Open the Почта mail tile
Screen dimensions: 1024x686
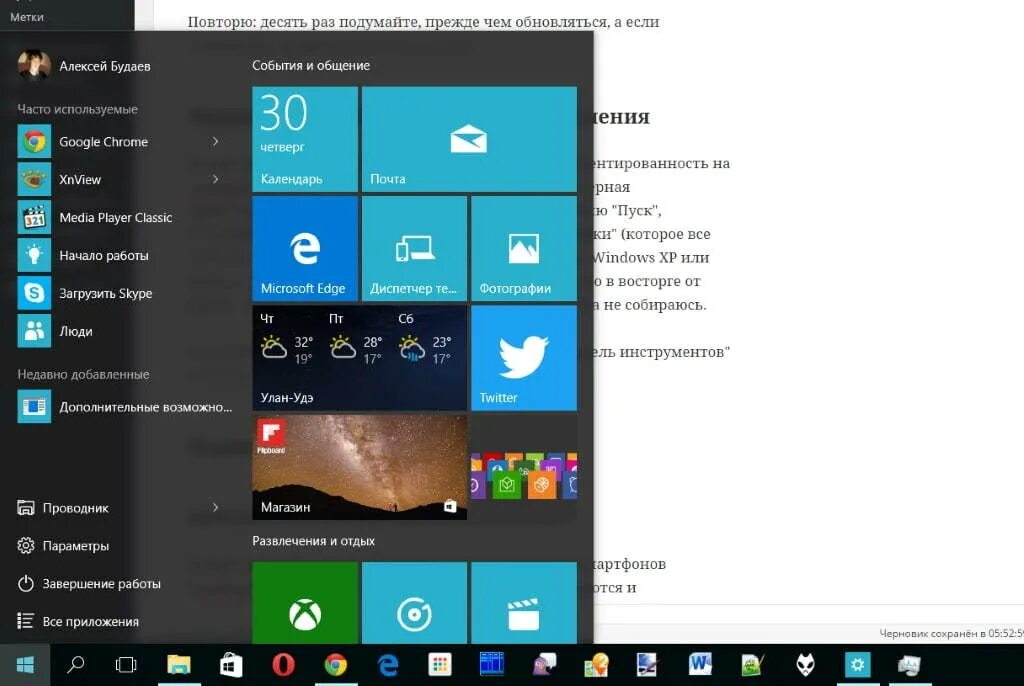(x=469, y=139)
